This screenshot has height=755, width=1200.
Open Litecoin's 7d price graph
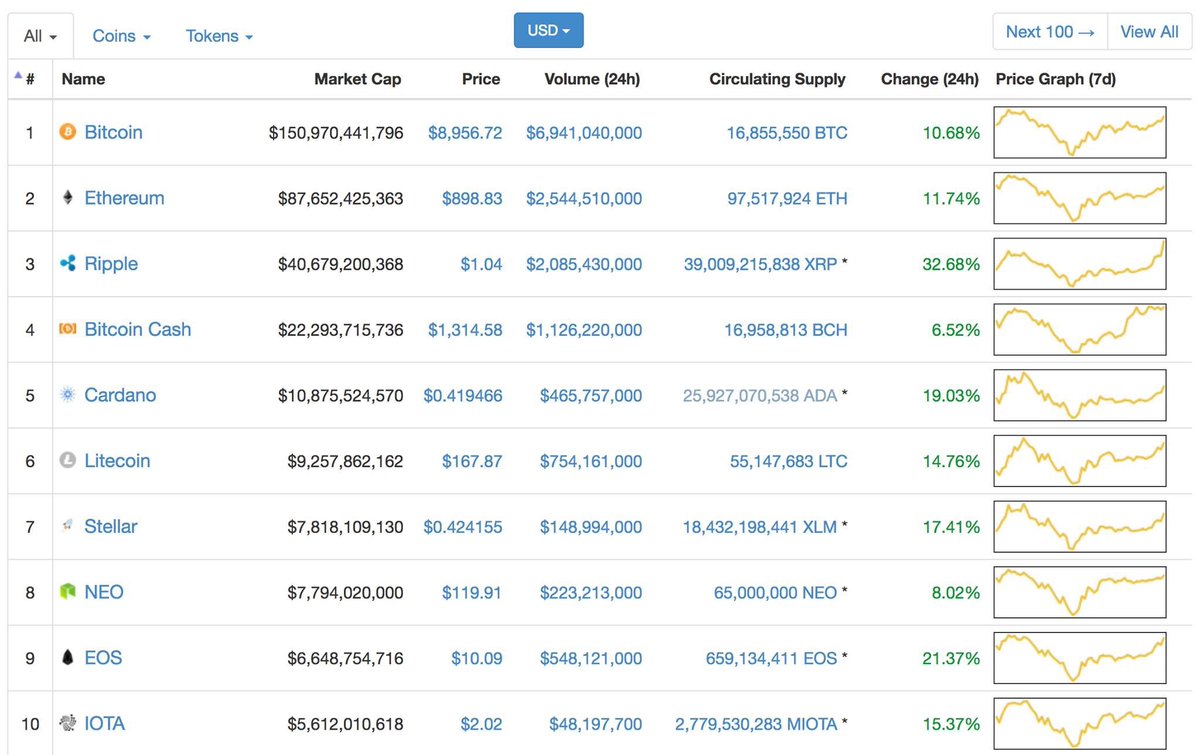tap(1080, 461)
